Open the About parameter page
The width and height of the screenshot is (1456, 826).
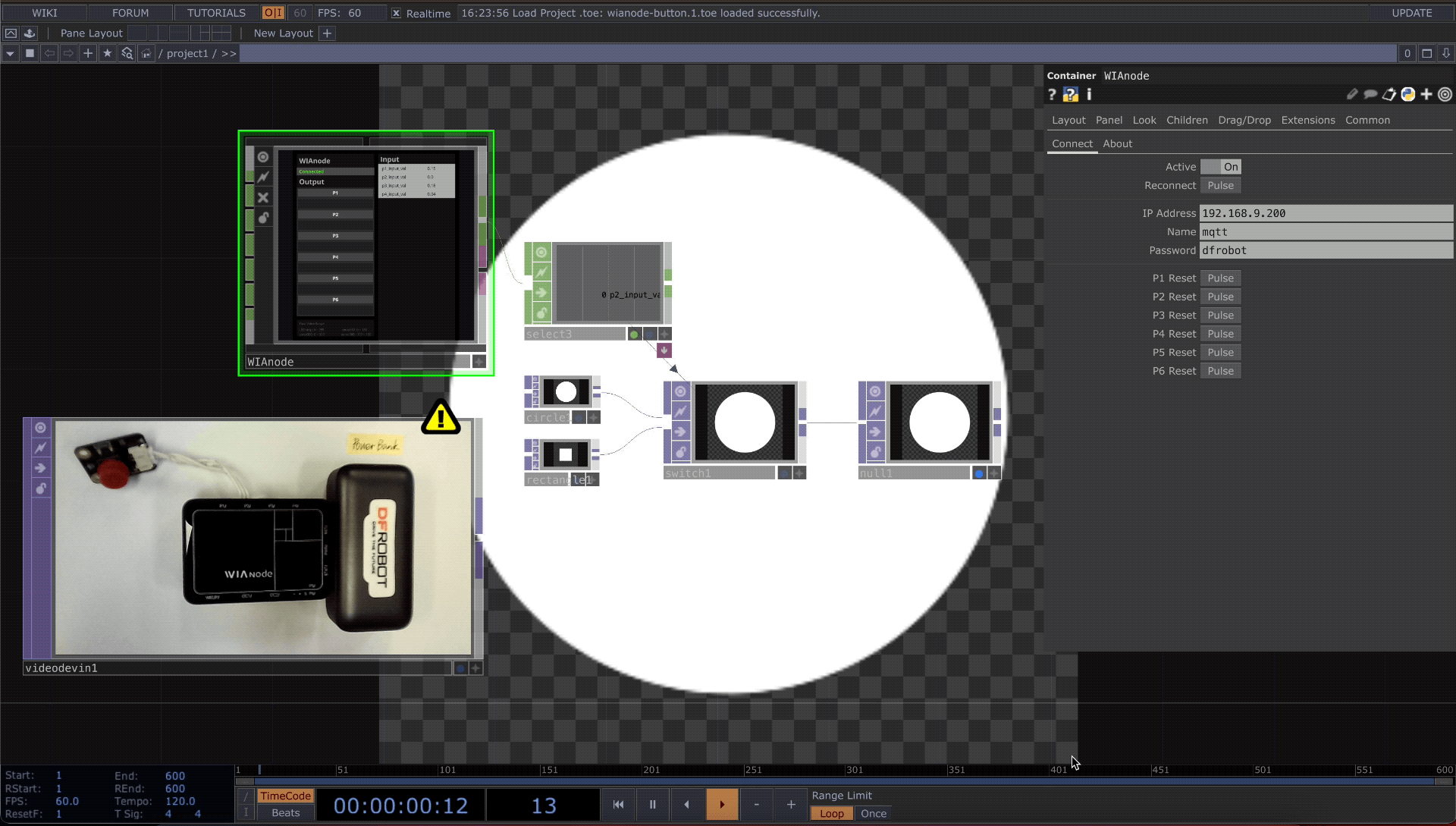[x=1117, y=144]
